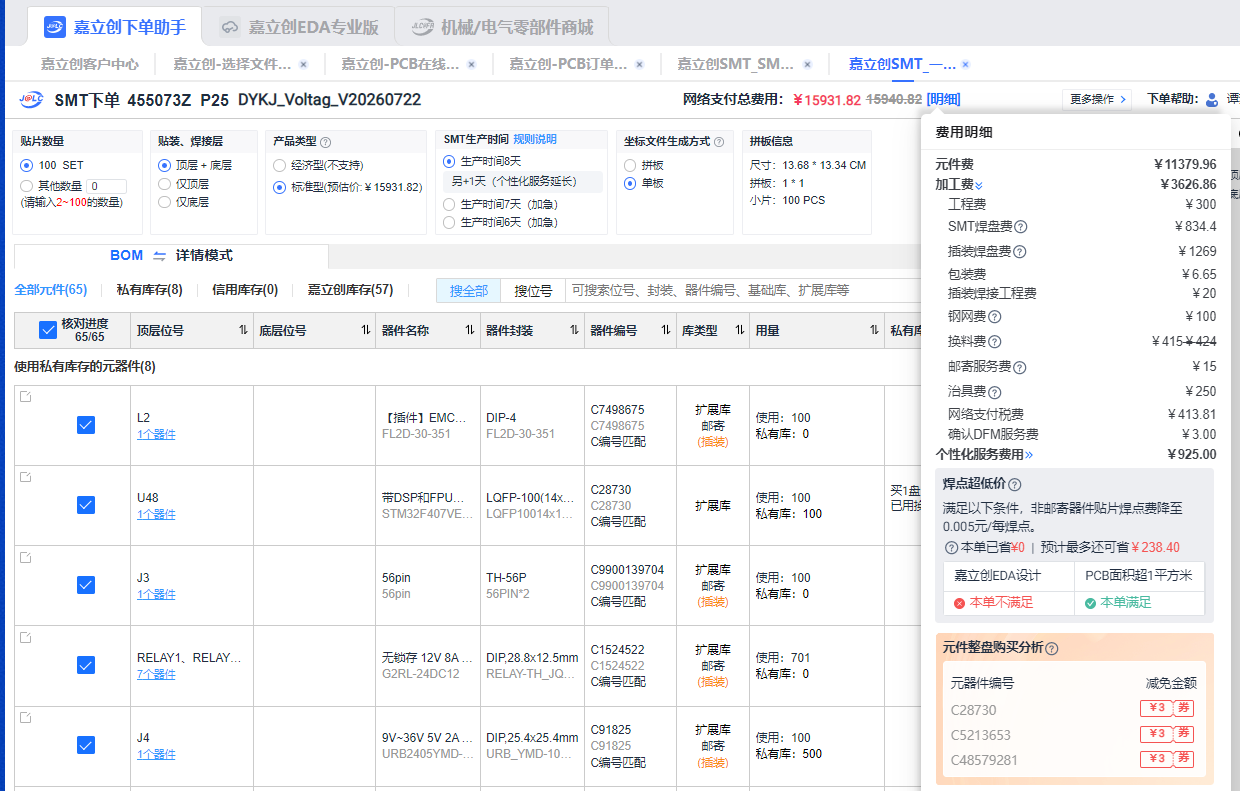Open help icon next to 产品类型
Viewport: 1240px width, 791px height.
tap(326, 142)
